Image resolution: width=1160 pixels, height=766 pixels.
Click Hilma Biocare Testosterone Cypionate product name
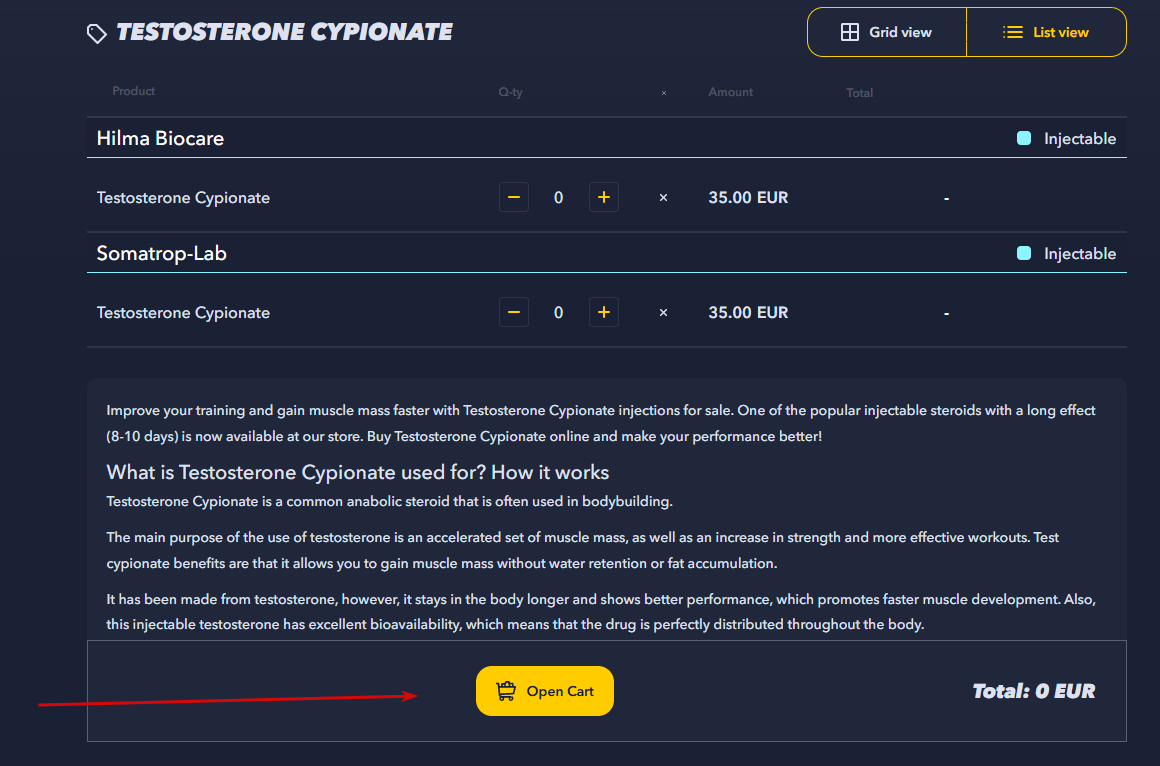[183, 198]
